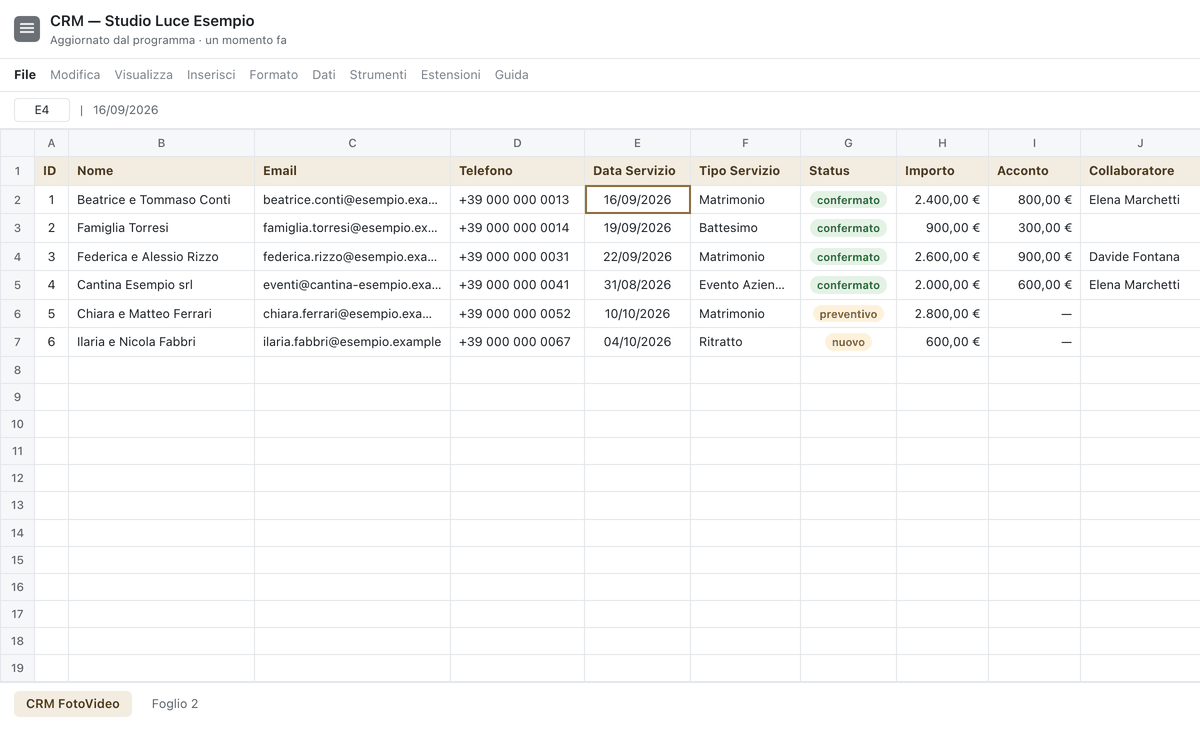Select the cell Famiglia Torresi

pos(162,228)
